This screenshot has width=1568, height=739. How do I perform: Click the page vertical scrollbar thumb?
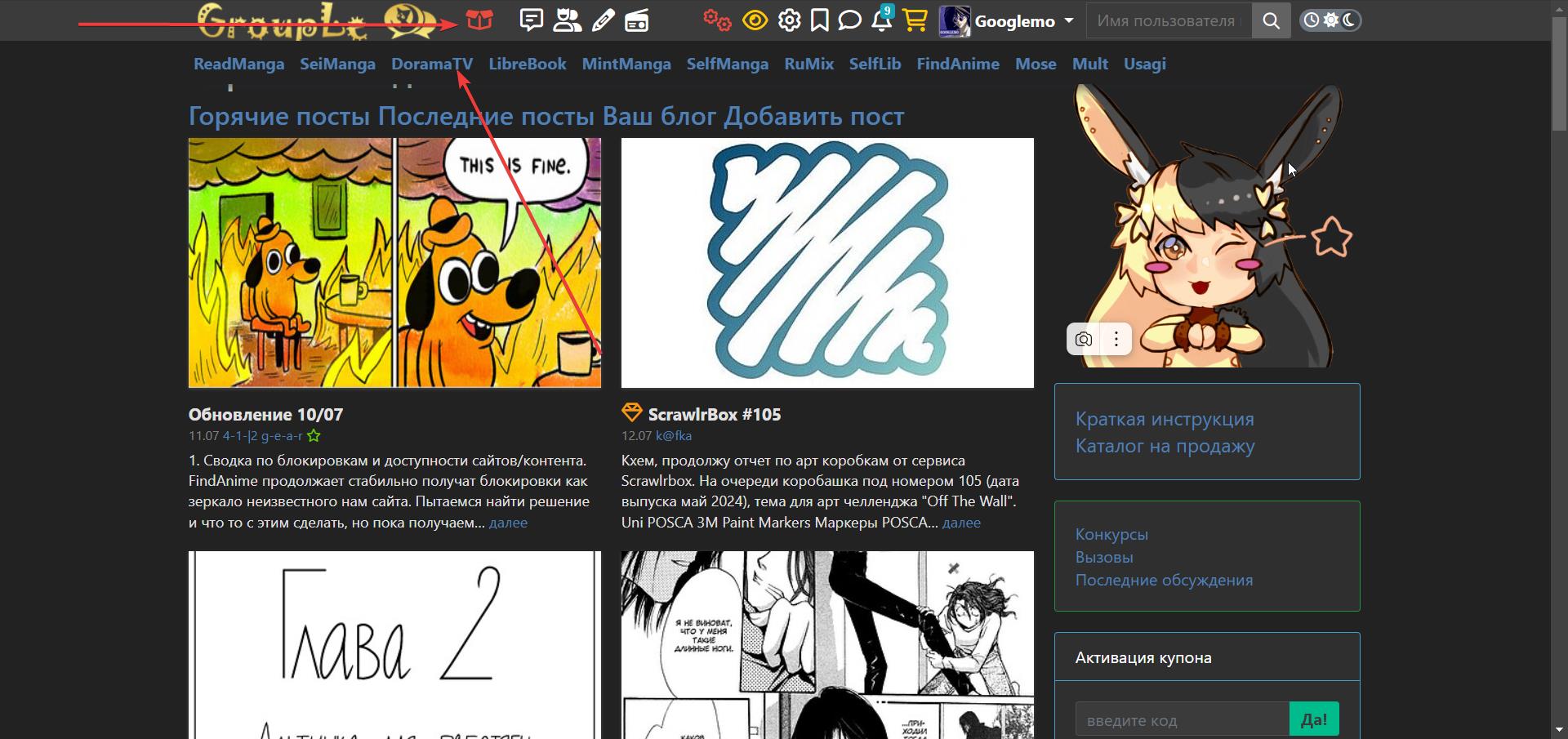click(1559, 72)
